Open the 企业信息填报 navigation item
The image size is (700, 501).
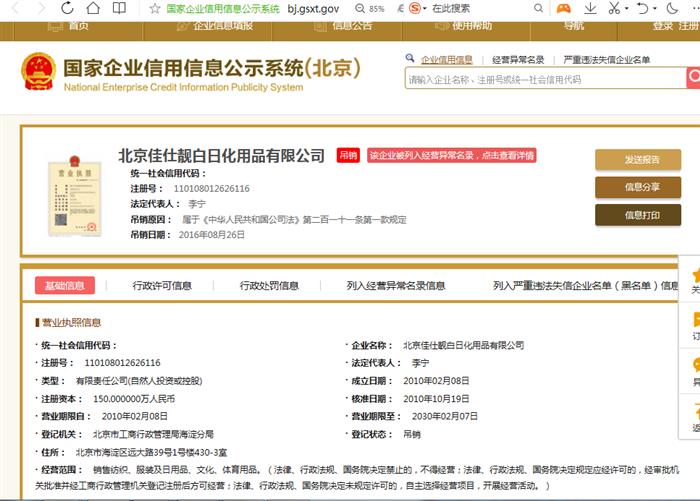[x=215, y=25]
